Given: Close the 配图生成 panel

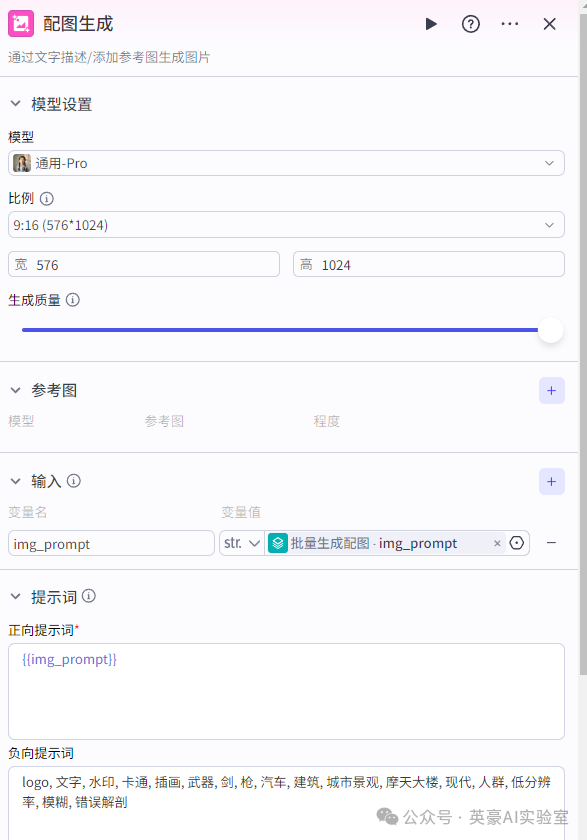Looking at the screenshot, I should (550, 24).
